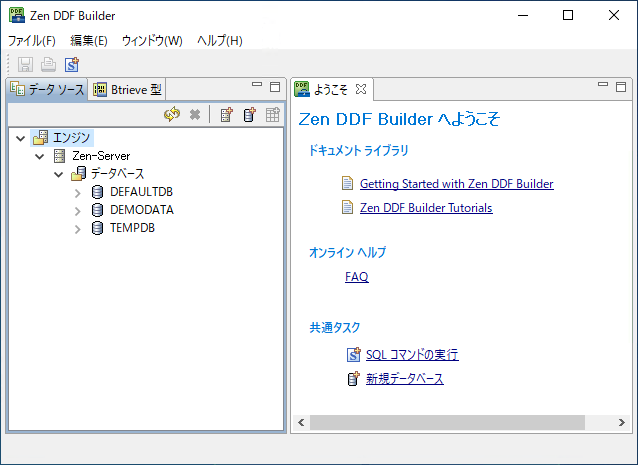Select the DEMODATA database

tap(141, 210)
